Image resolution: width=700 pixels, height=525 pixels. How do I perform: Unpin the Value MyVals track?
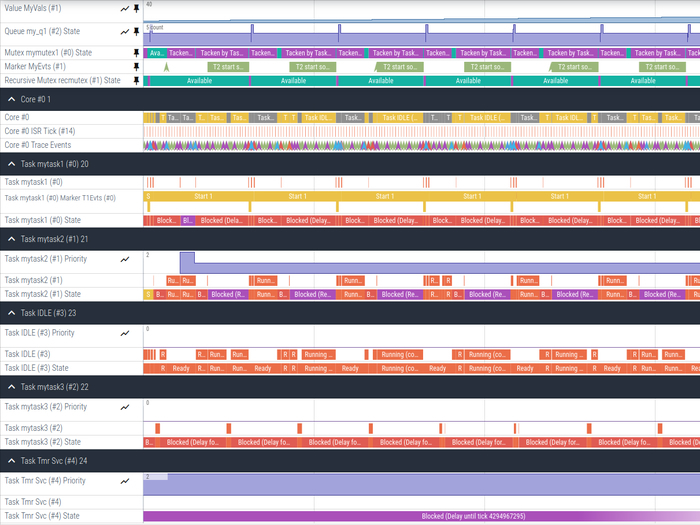[136, 8]
